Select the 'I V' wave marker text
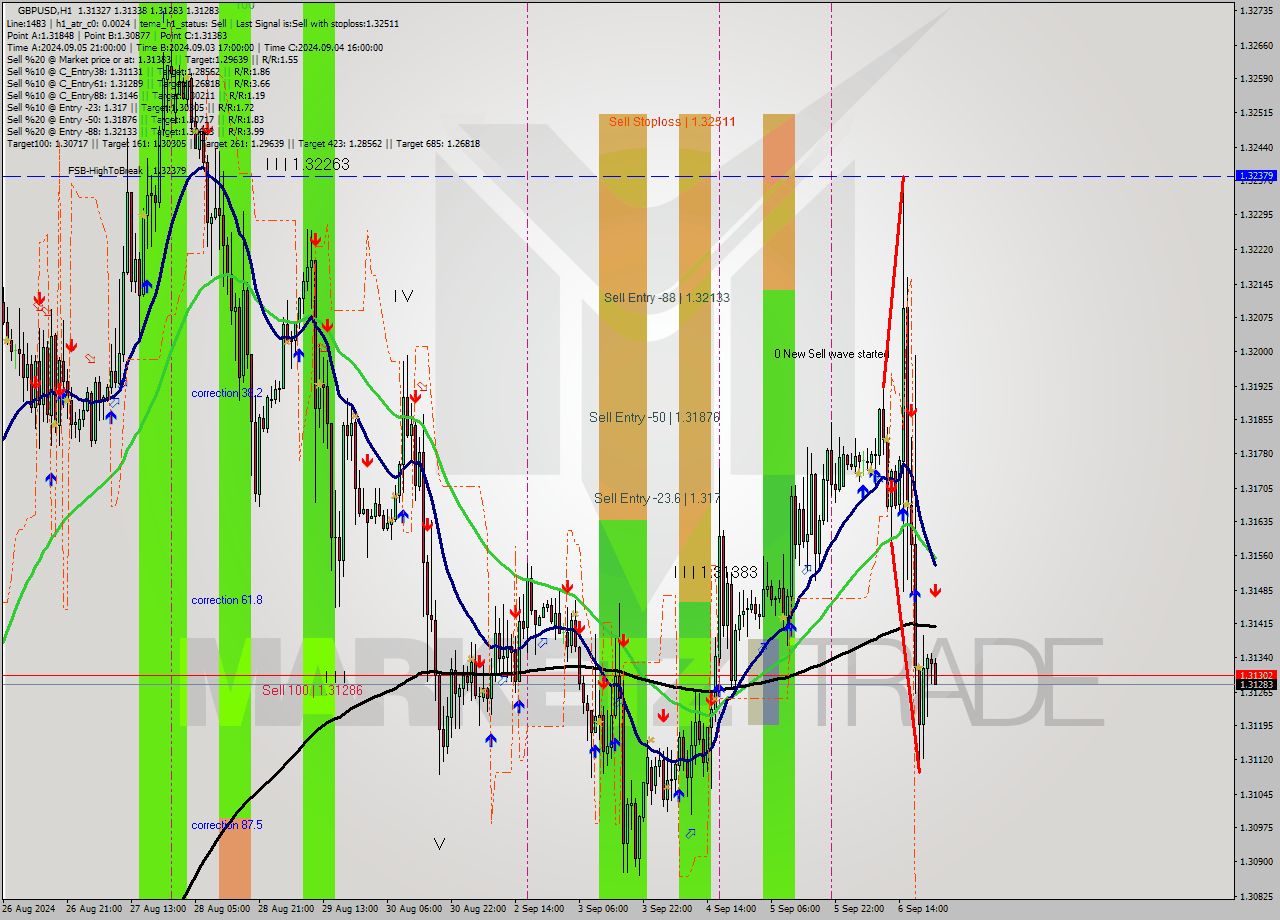This screenshot has height=920, width=1280. [403, 296]
